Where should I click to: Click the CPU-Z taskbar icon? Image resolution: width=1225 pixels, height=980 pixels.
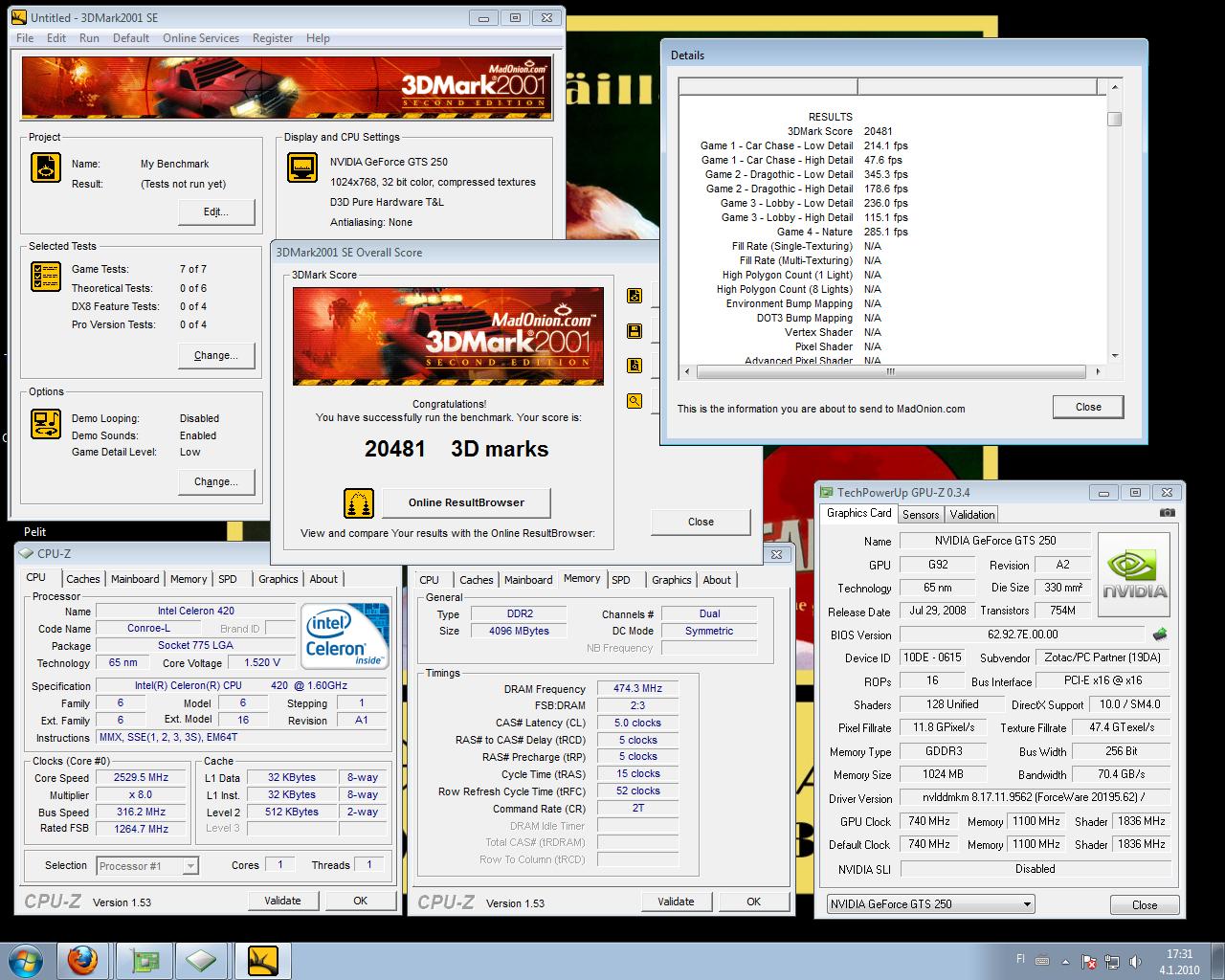pyautogui.click(x=202, y=960)
